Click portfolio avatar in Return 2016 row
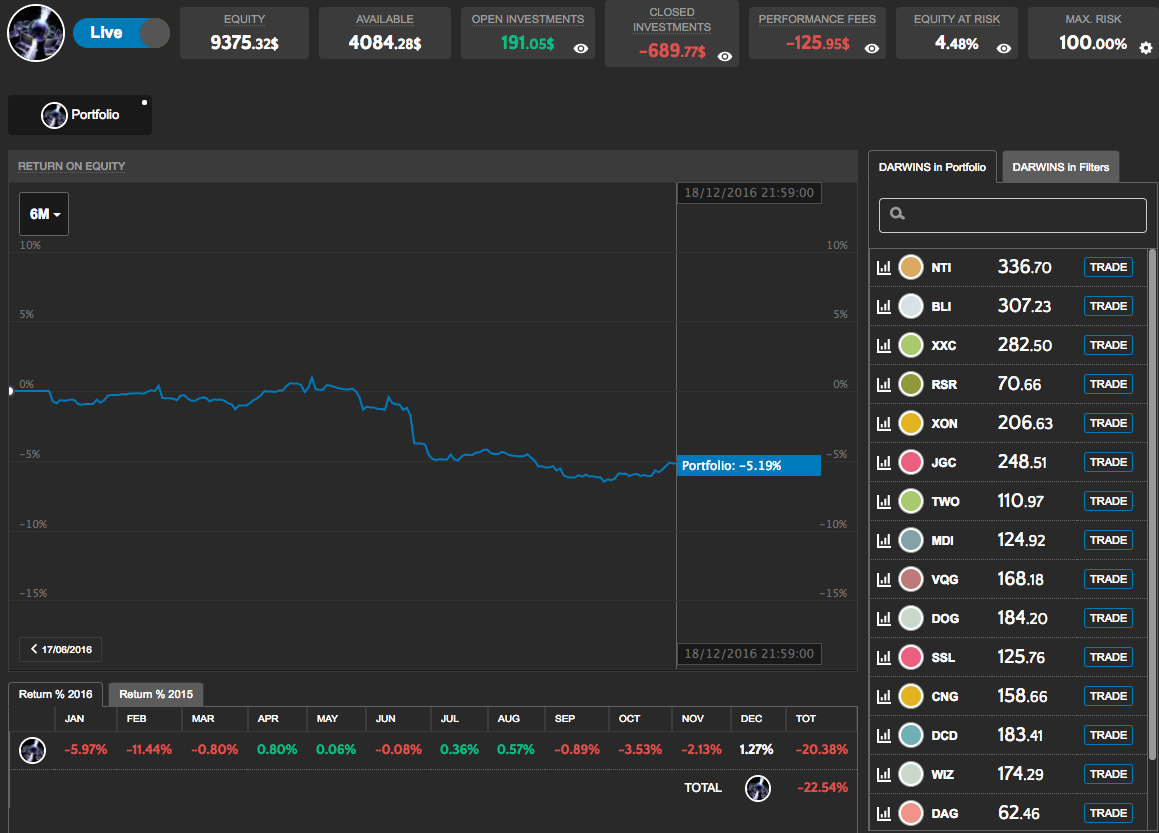 [x=33, y=750]
